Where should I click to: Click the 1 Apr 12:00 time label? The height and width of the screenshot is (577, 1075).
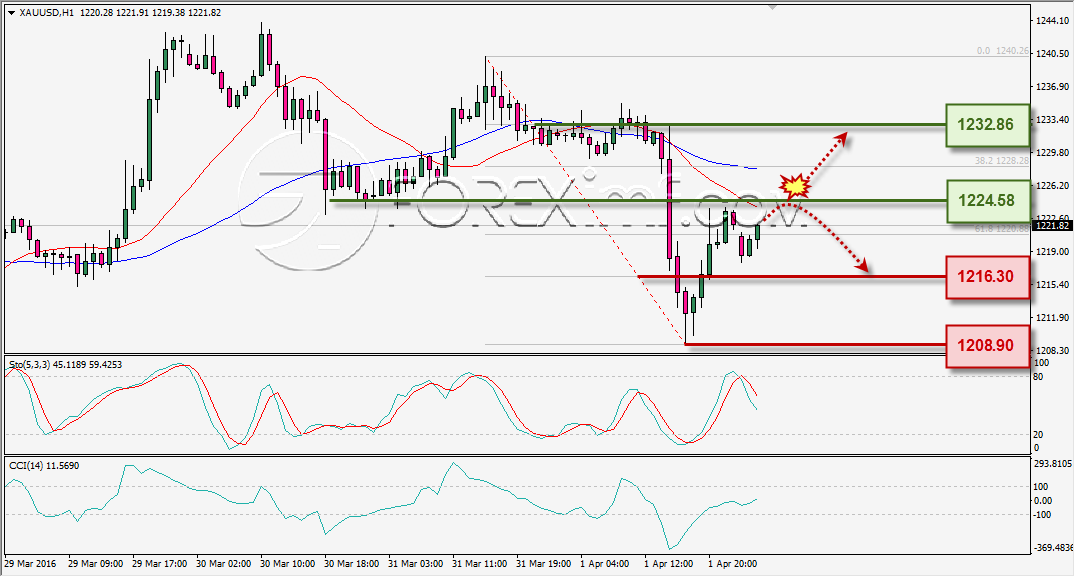click(668, 564)
